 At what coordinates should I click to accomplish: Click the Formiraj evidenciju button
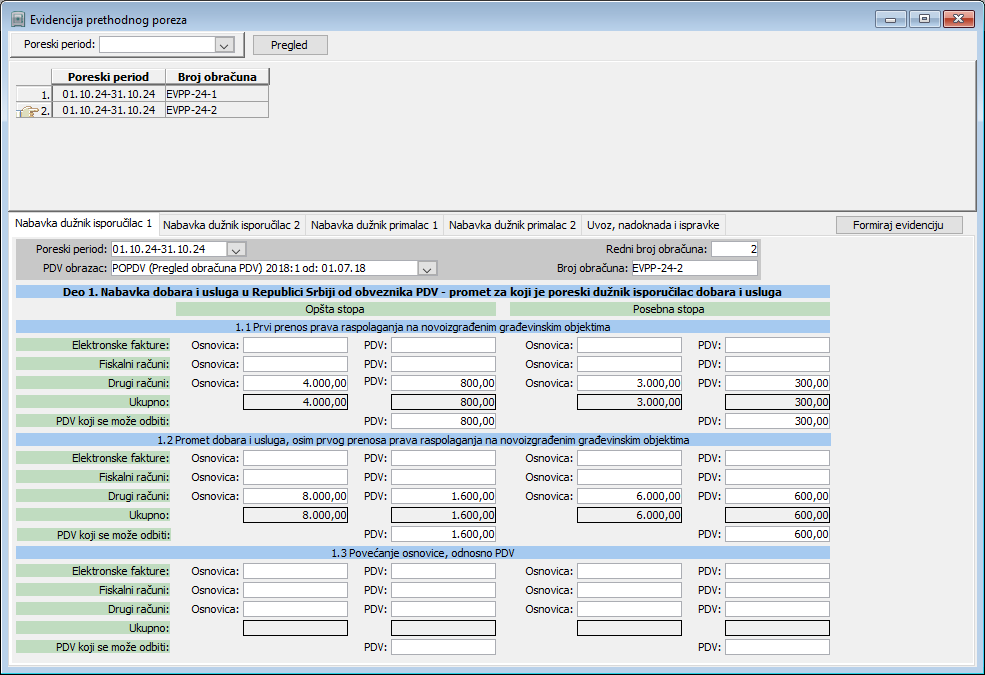point(898,225)
